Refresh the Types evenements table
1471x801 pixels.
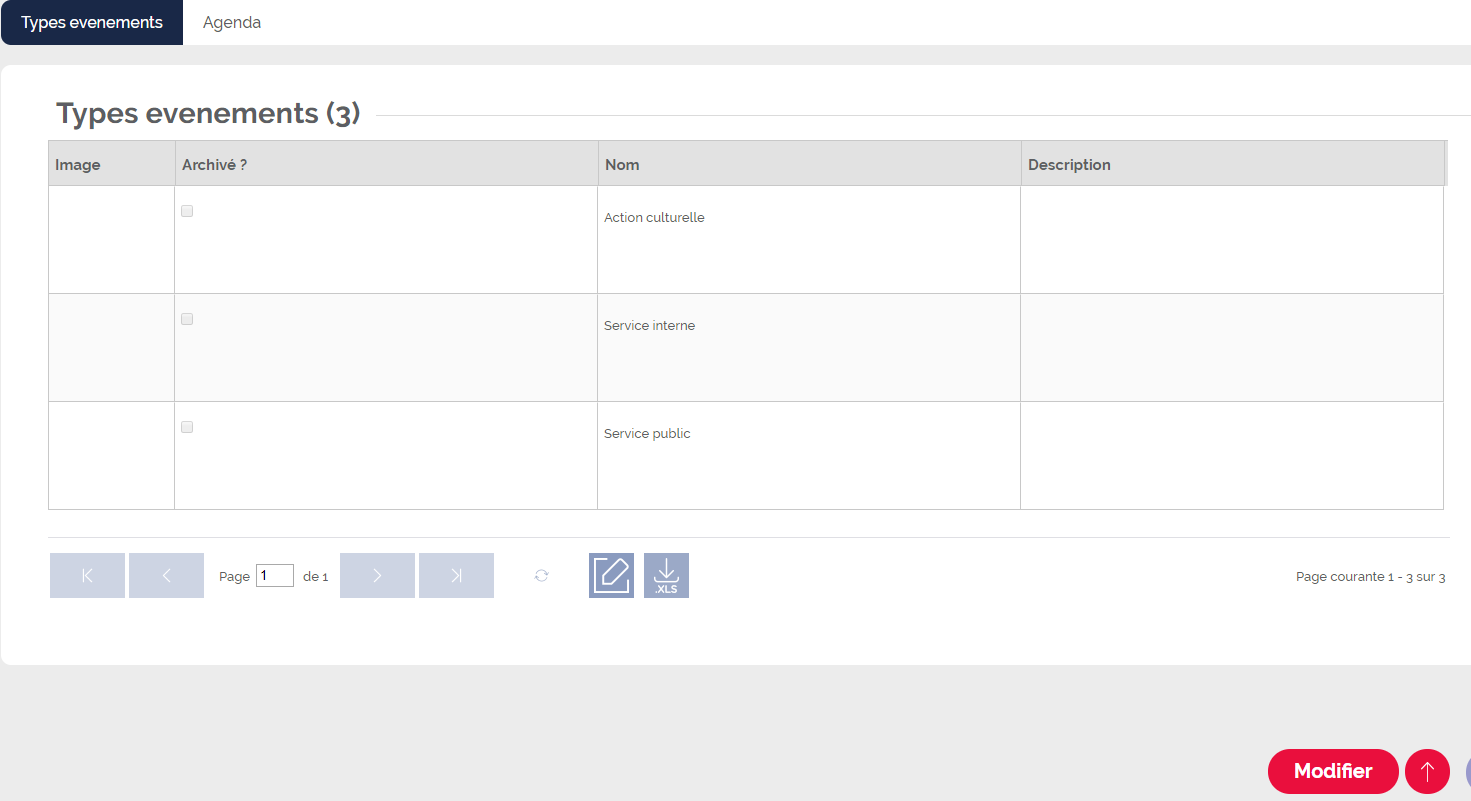coord(541,575)
